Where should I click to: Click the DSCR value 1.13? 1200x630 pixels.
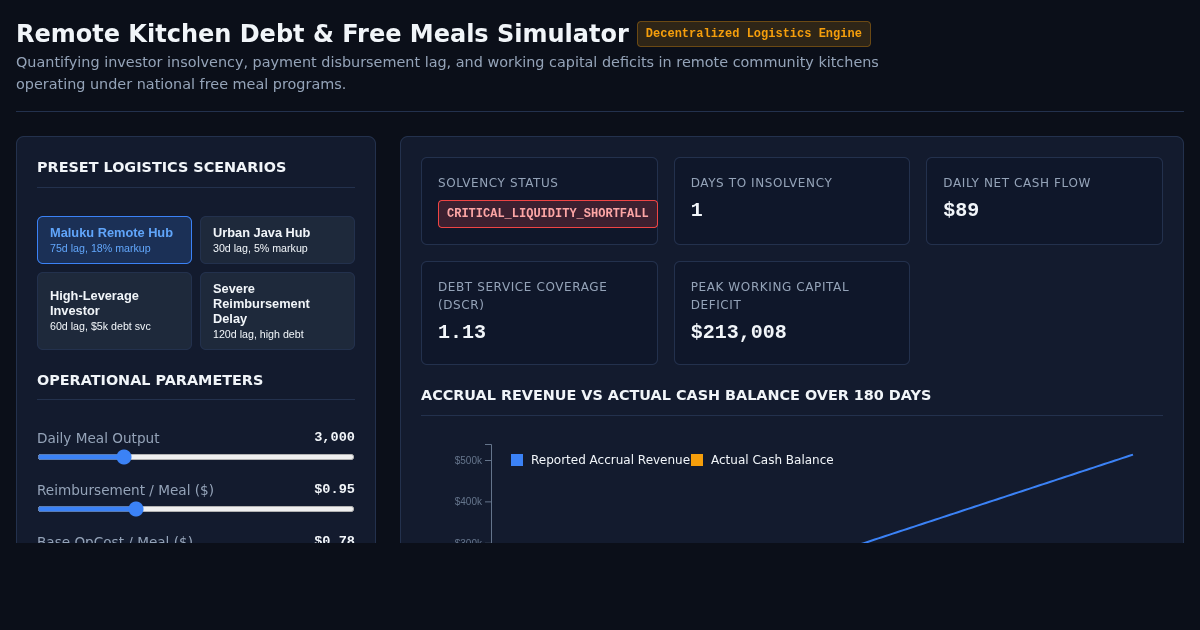pyautogui.click(x=462, y=332)
